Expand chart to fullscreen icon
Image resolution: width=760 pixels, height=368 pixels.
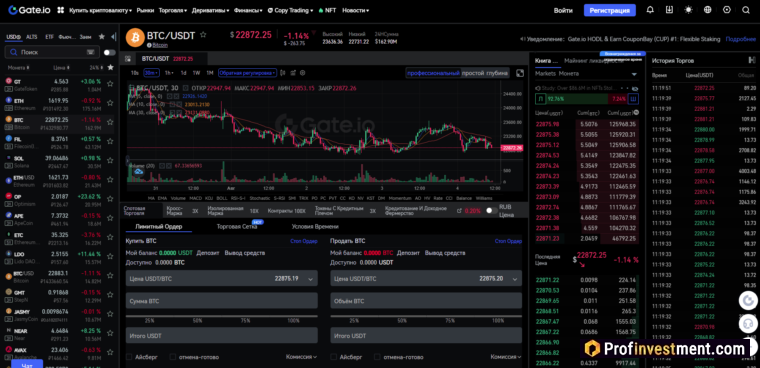coord(520,73)
